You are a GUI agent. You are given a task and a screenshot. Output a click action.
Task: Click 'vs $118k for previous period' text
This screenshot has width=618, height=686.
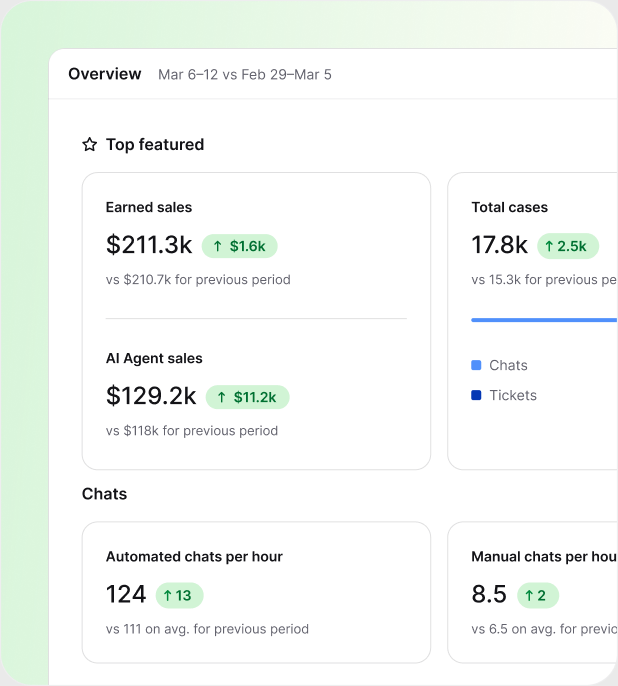192,430
